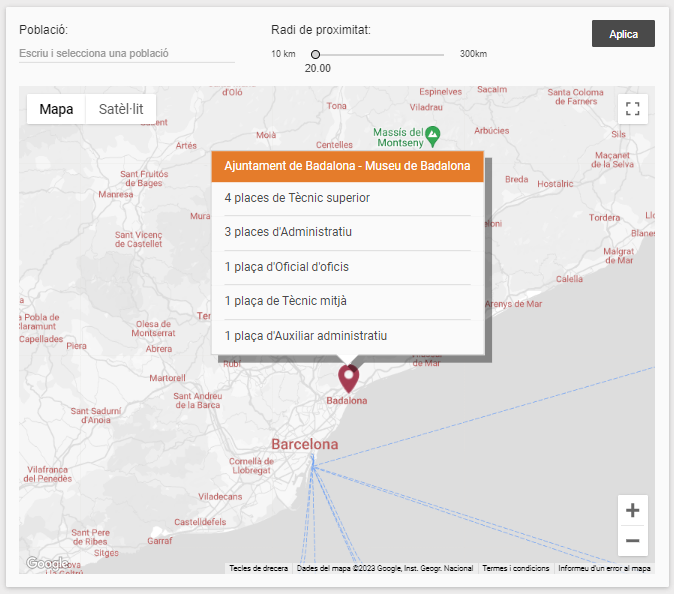This screenshot has width=674, height=594.
Task: Click the Barcelona city label
Action: 305,444
